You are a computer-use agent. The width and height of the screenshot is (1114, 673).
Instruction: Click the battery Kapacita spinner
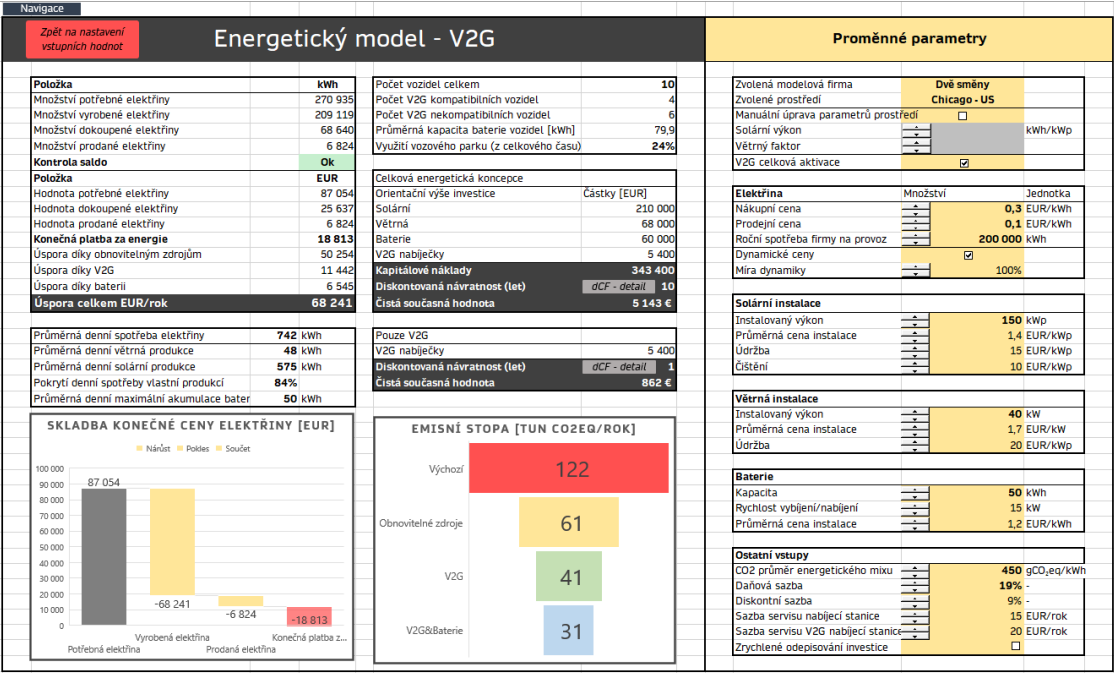point(916,493)
